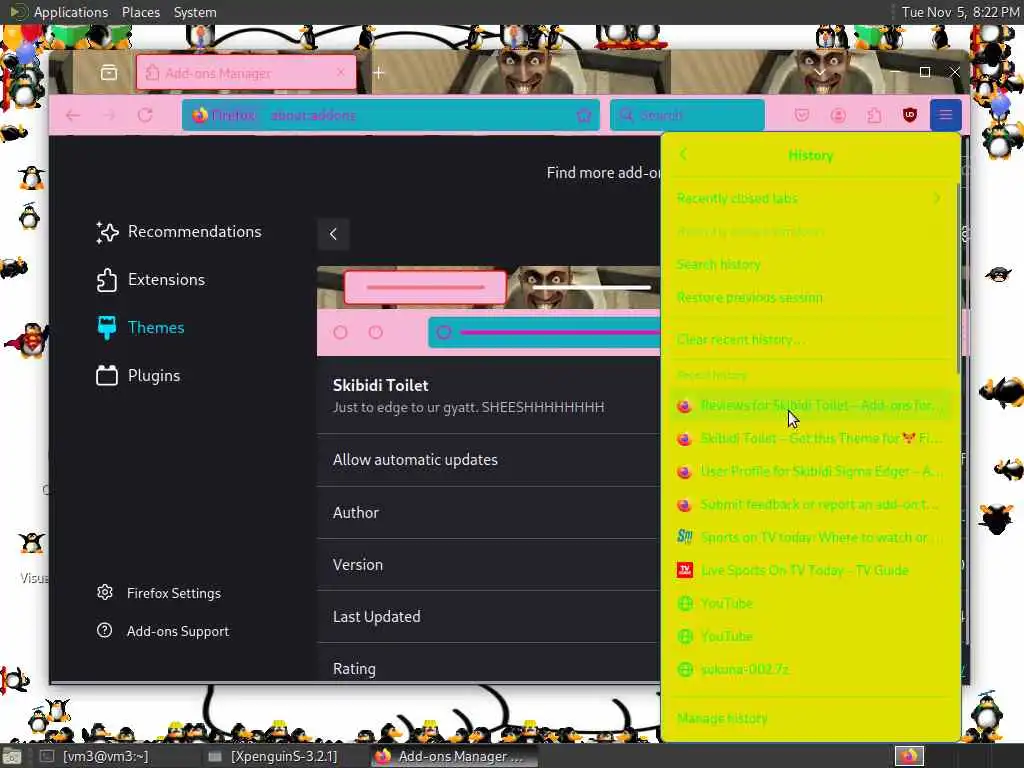Click the browser forward arrow button
This screenshot has height=768, width=1024.
(x=108, y=115)
